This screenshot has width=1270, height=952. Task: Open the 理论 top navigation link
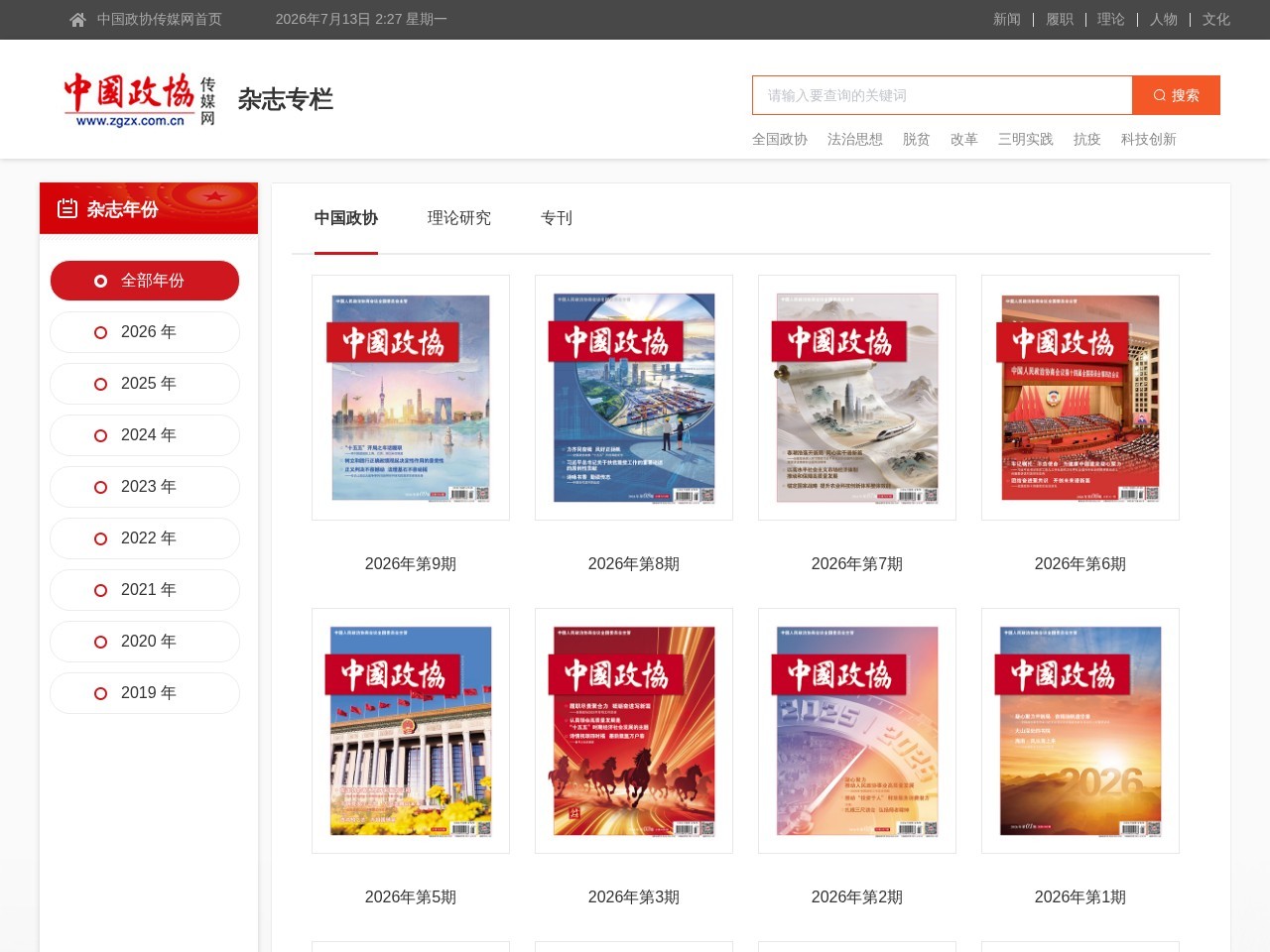click(x=1111, y=19)
